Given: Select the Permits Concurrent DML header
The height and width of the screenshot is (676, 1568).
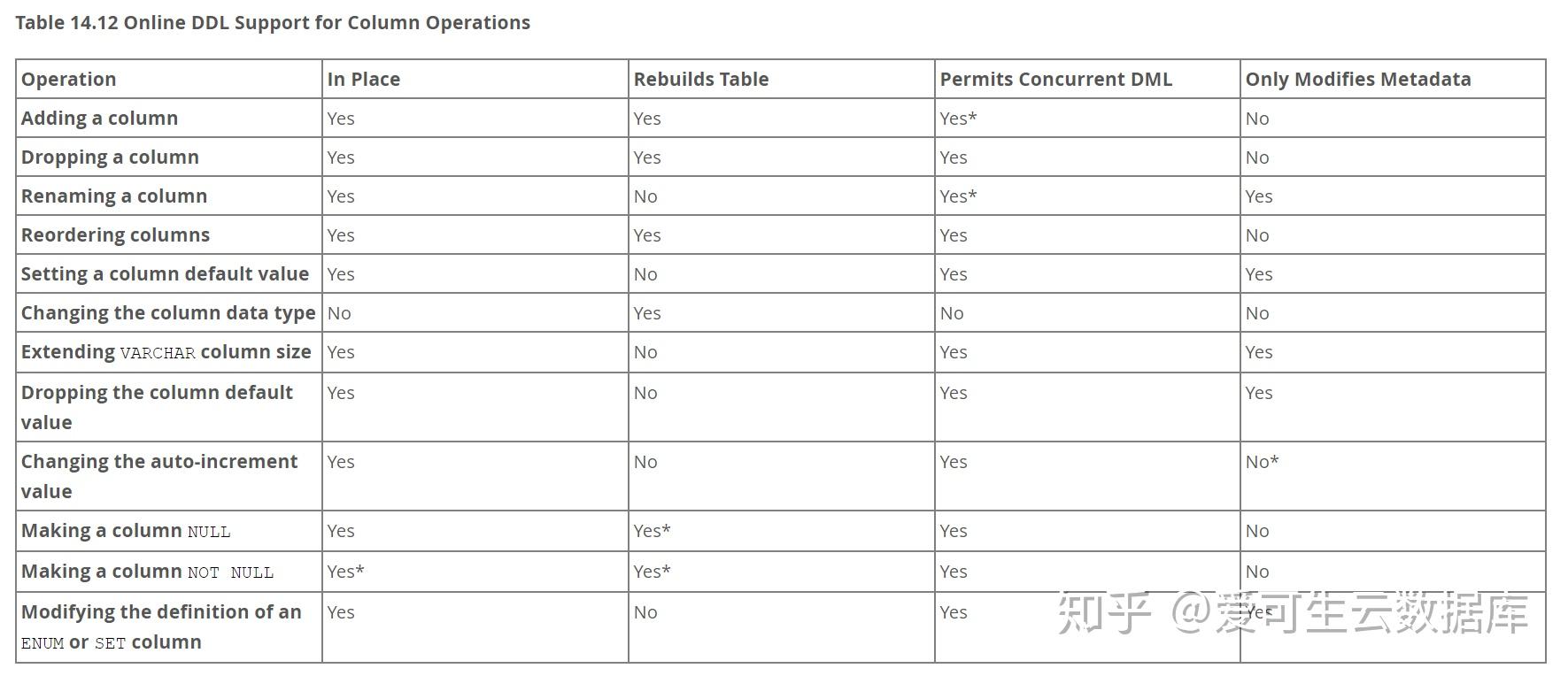Looking at the screenshot, I should click(1056, 79).
